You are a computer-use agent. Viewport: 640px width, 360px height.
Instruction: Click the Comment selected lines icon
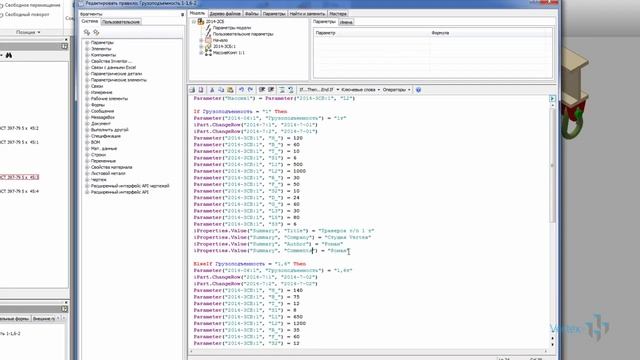262,90
